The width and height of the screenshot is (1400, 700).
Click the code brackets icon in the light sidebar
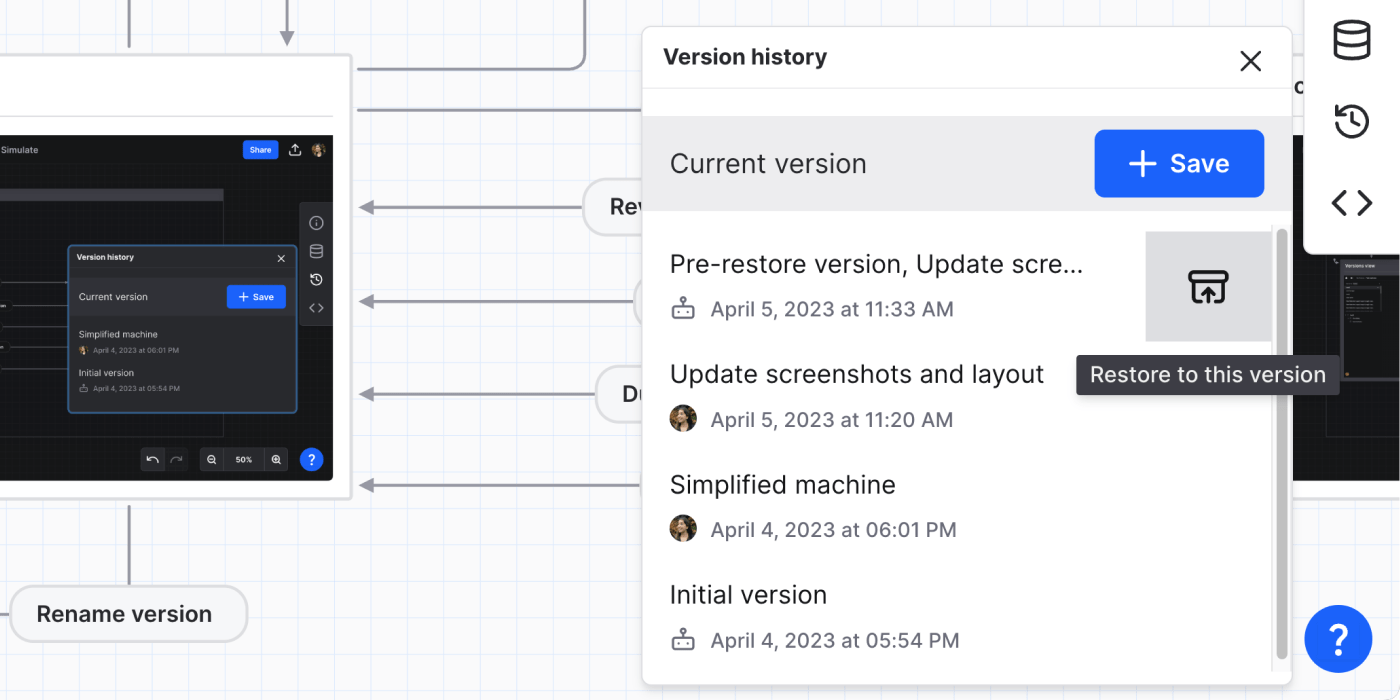click(1352, 203)
